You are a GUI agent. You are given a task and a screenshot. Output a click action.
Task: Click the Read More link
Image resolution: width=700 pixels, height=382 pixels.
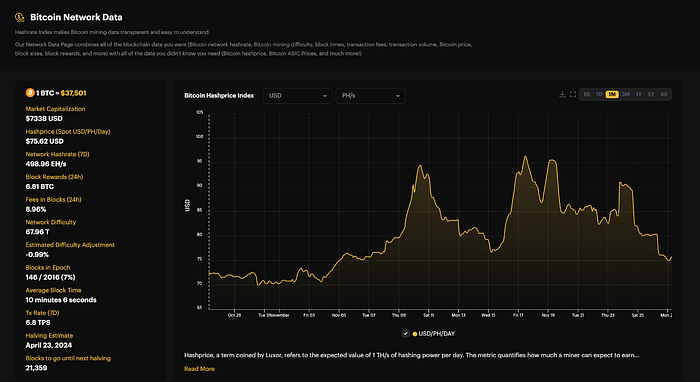pyautogui.click(x=199, y=369)
